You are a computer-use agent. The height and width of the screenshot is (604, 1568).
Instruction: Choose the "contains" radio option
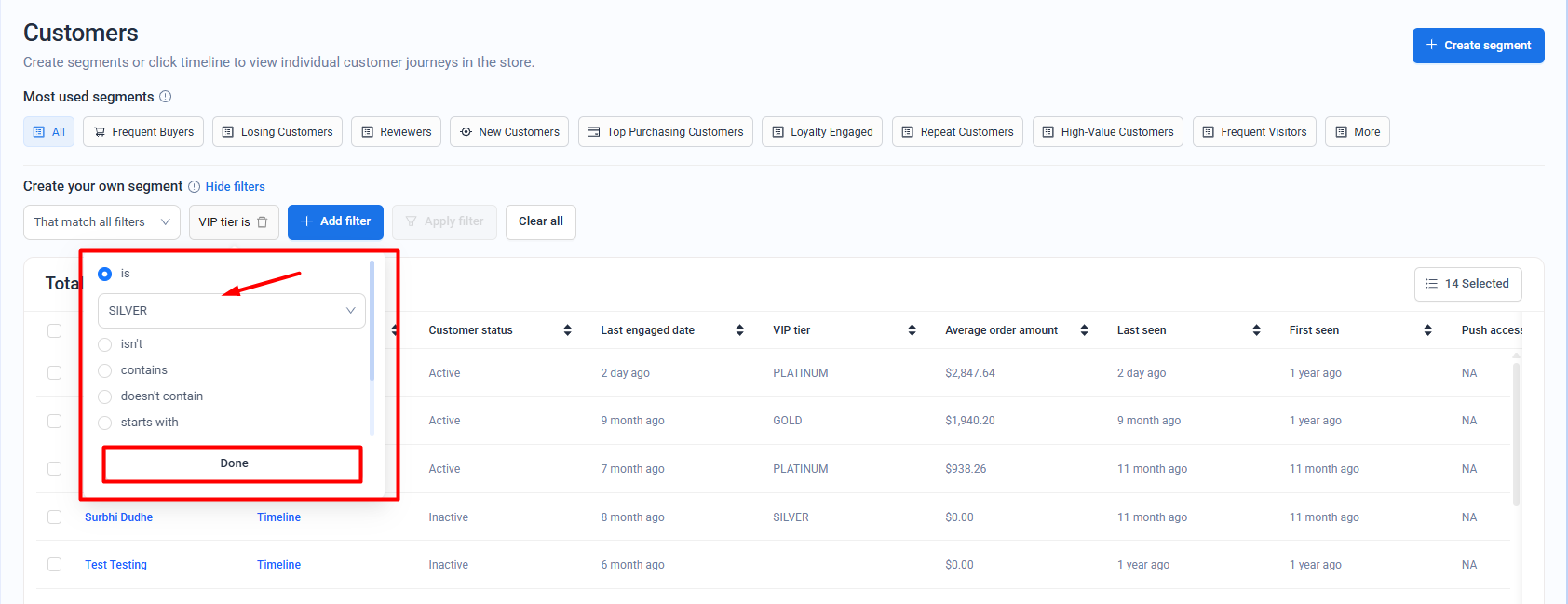click(105, 370)
